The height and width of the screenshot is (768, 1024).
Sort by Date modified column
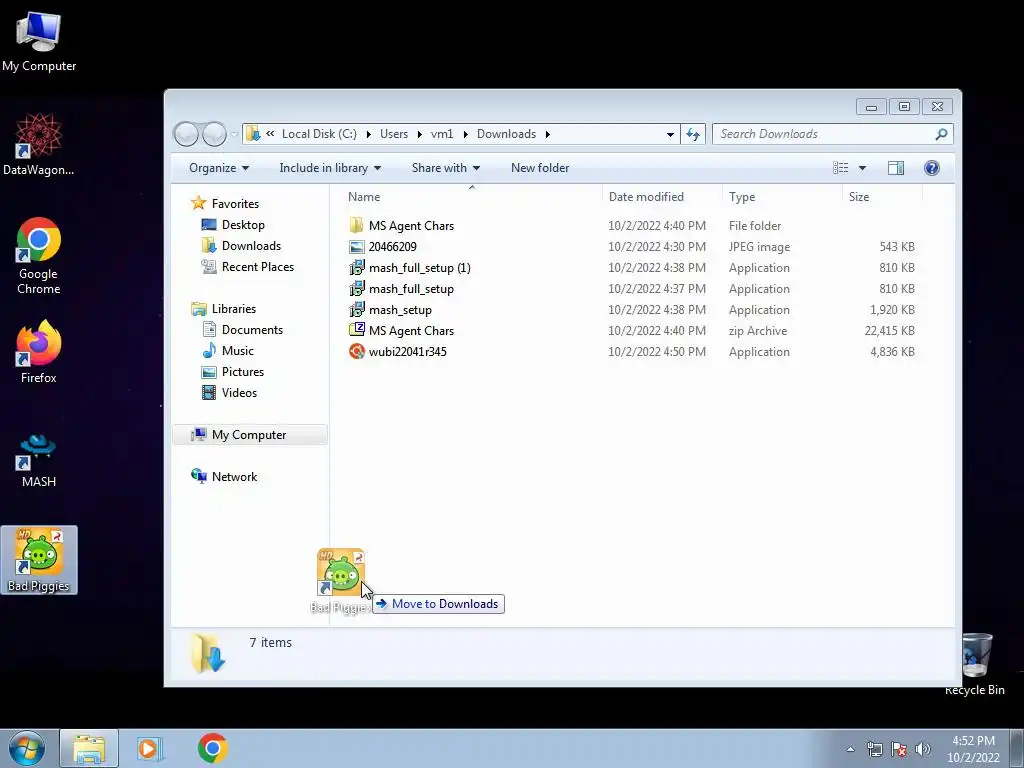[x=662, y=197]
